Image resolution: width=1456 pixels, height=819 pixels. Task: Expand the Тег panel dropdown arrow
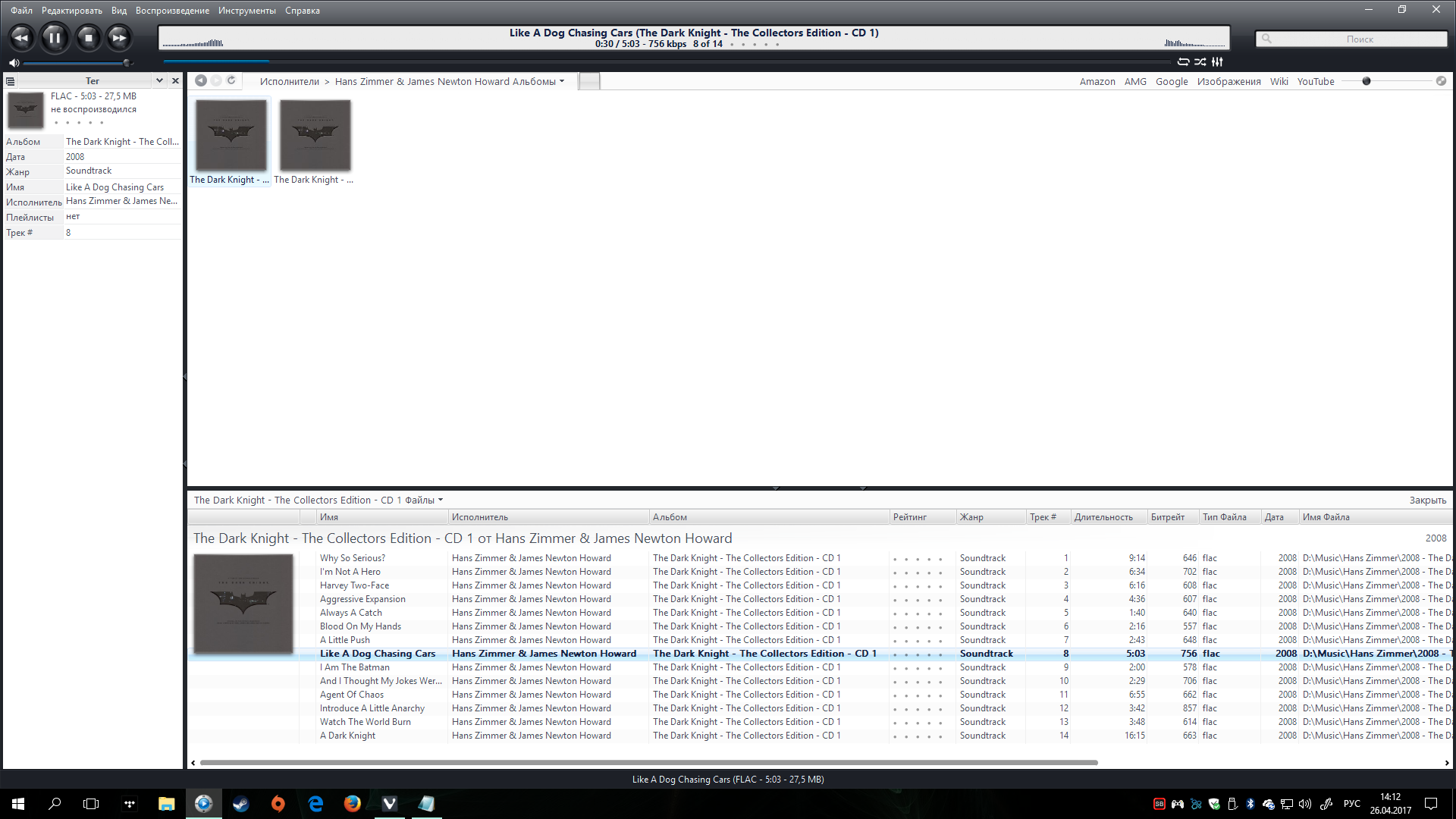click(x=159, y=80)
